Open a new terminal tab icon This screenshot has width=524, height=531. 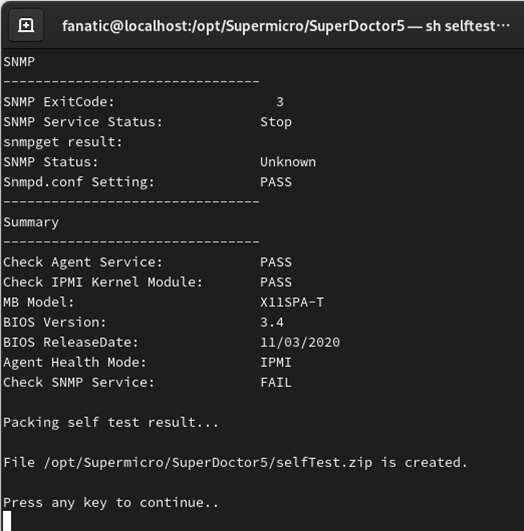click(x=26, y=25)
